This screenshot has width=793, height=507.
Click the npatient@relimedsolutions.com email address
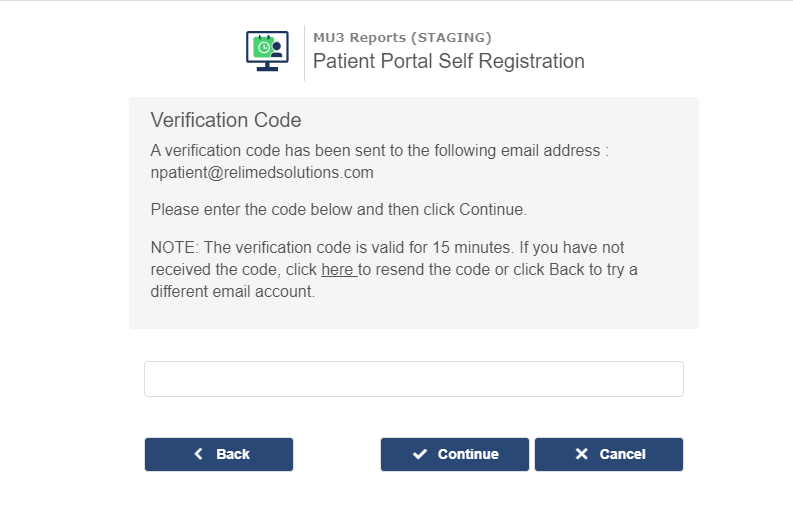262,173
